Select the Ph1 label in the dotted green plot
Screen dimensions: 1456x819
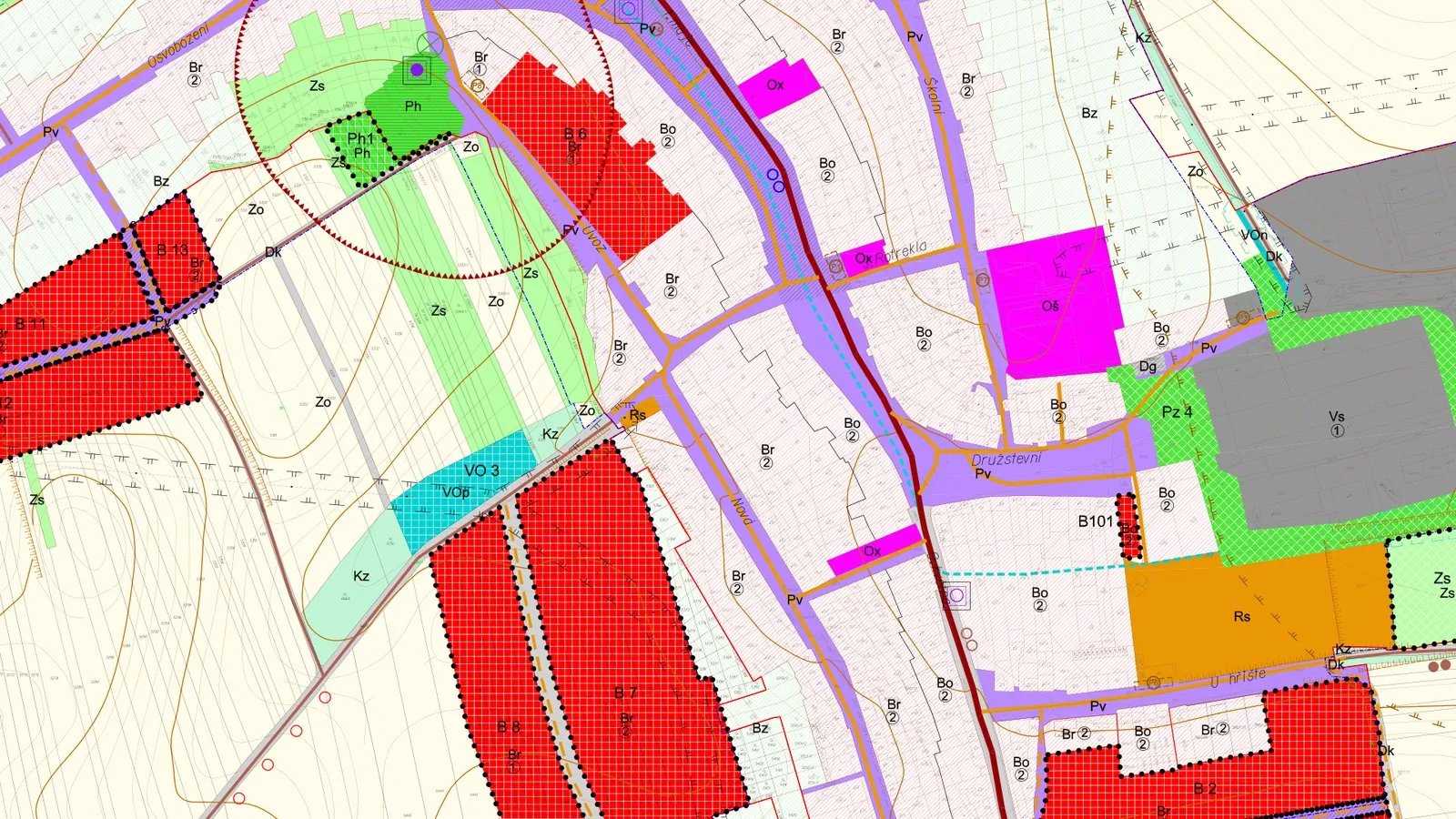pyautogui.click(x=360, y=139)
